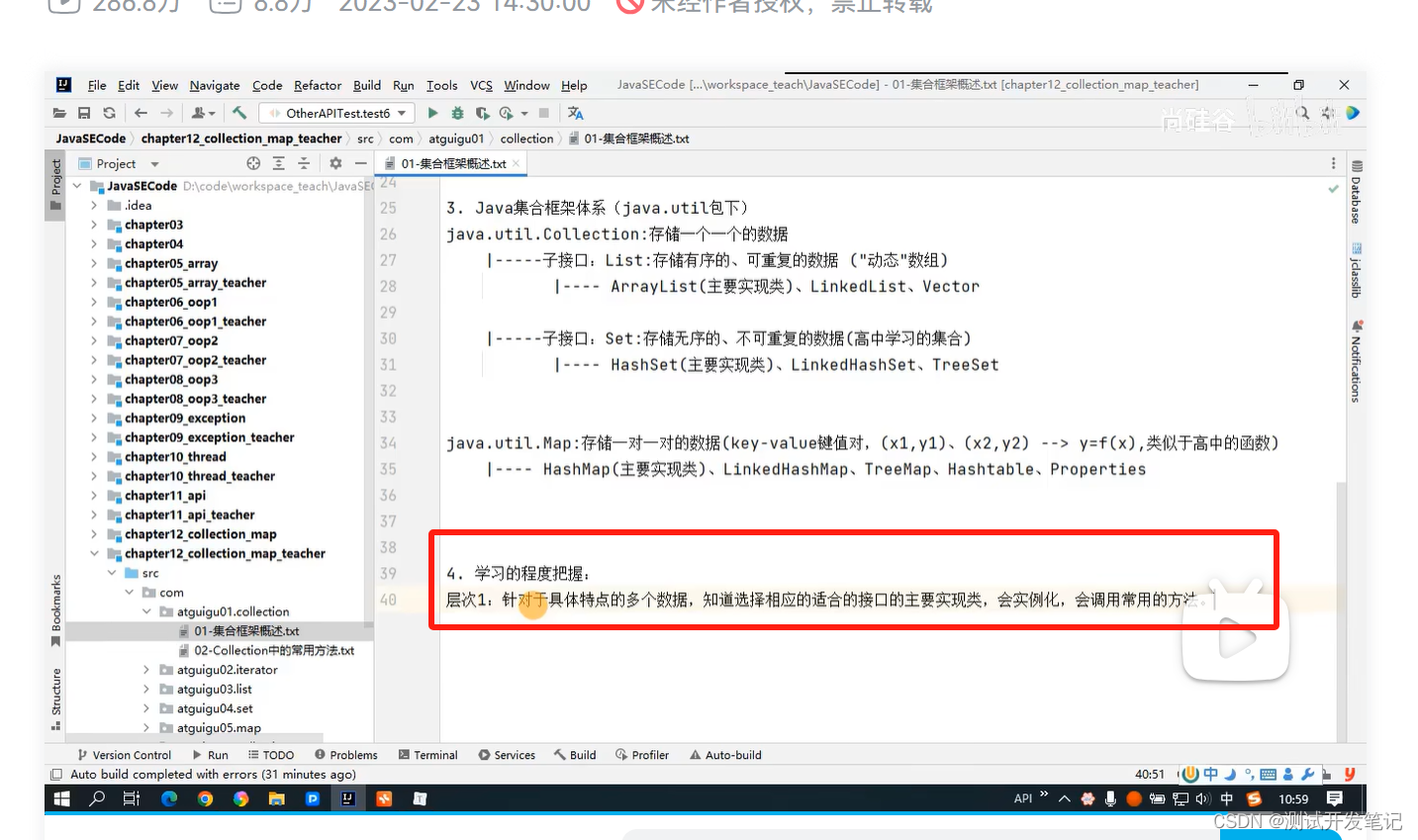1418x840 pixels.
Task: Click the collection breadcrumb in navigation bar
Action: coord(526,139)
